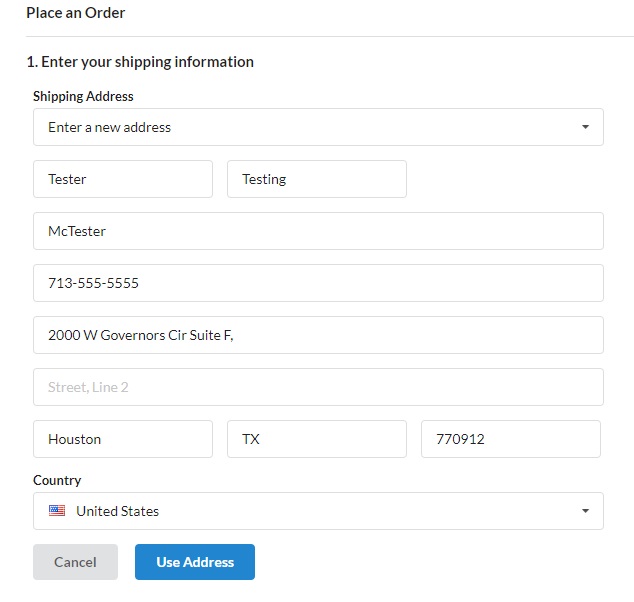Focus the state field showing 'TX'
This screenshot has width=634, height=602.
pos(316,439)
